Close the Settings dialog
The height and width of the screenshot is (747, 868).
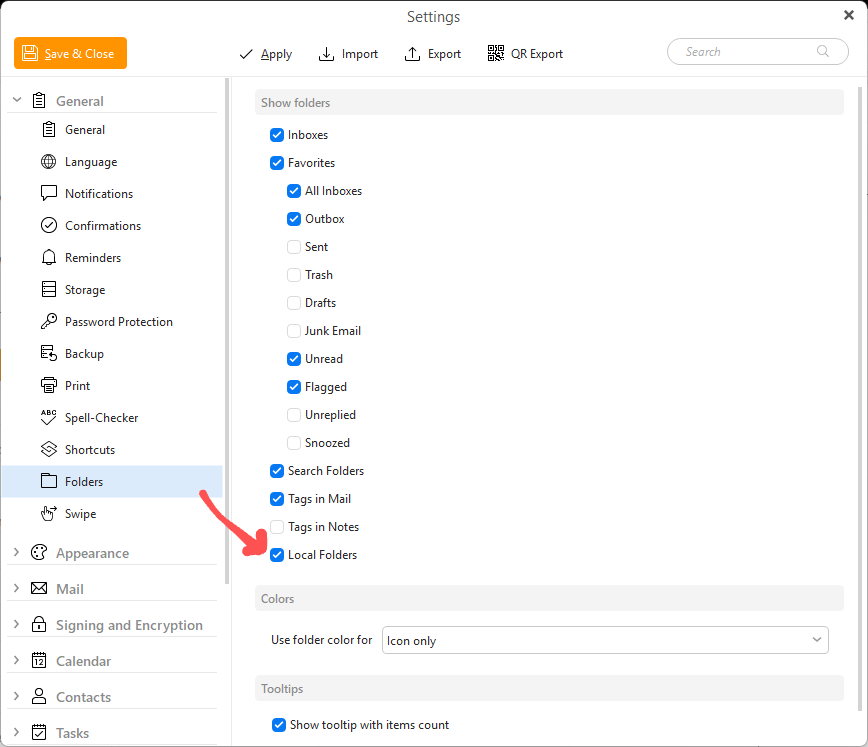(849, 15)
